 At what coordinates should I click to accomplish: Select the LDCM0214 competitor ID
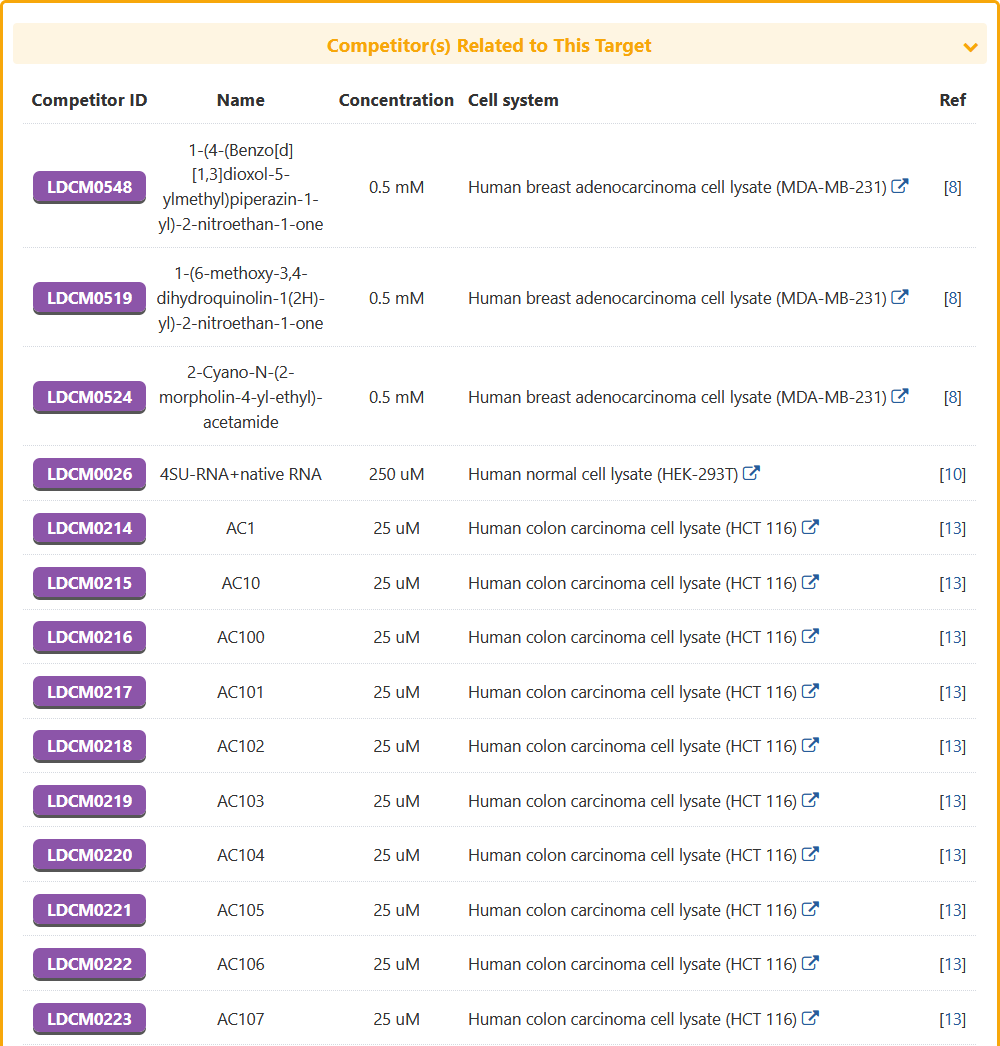(x=89, y=528)
